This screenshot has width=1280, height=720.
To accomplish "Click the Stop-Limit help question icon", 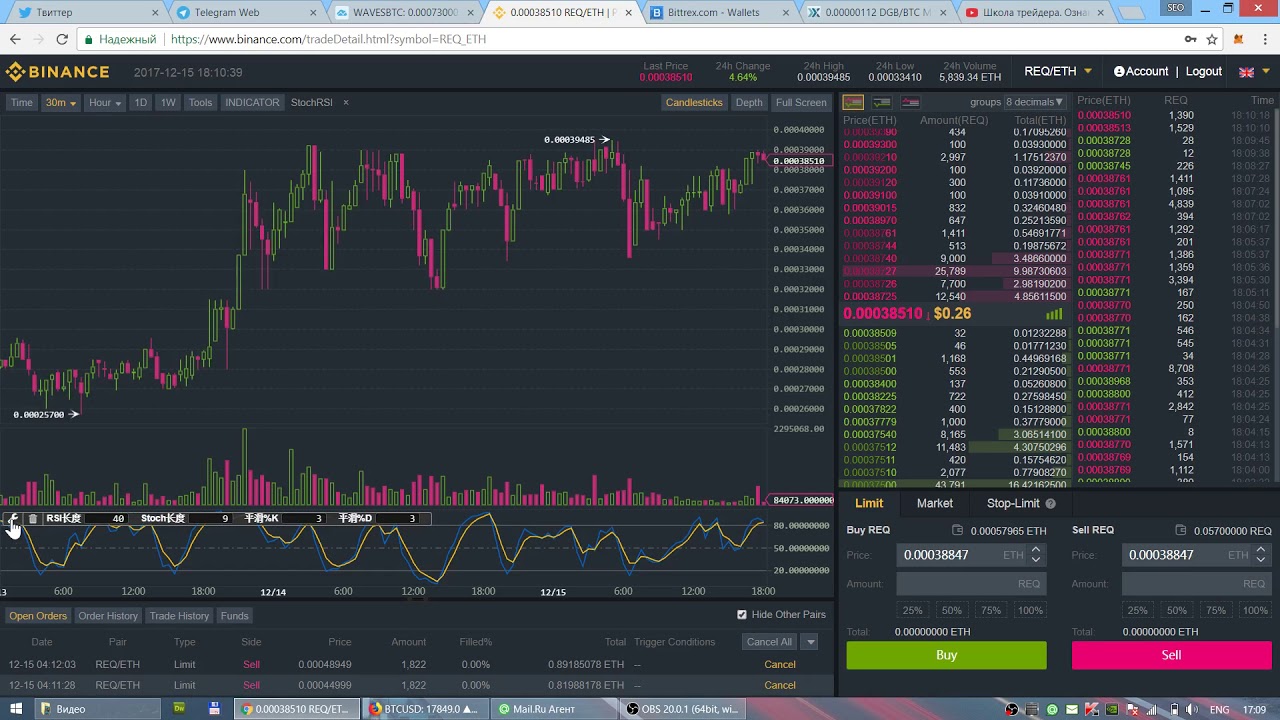I will (1051, 503).
